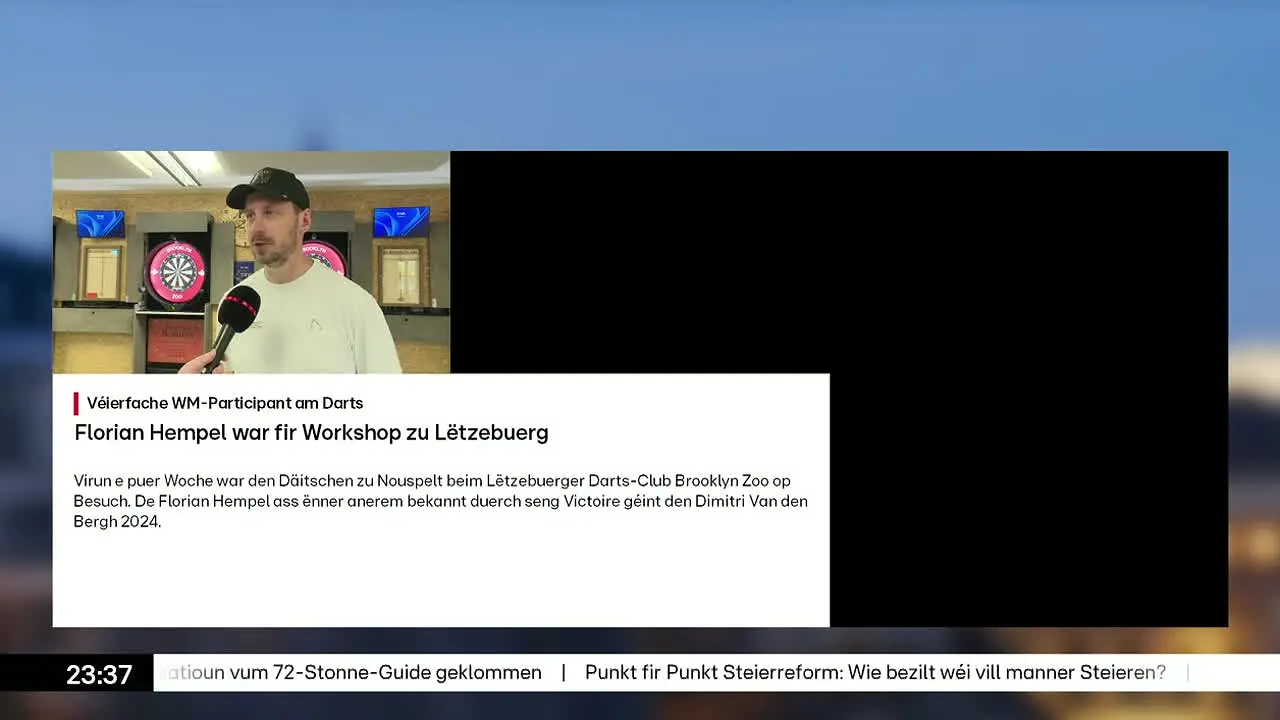Open headline 'Florian Hempel war fir Workshop zu Lëtzebuerg'
The width and height of the screenshot is (1280, 720).
tap(311, 433)
